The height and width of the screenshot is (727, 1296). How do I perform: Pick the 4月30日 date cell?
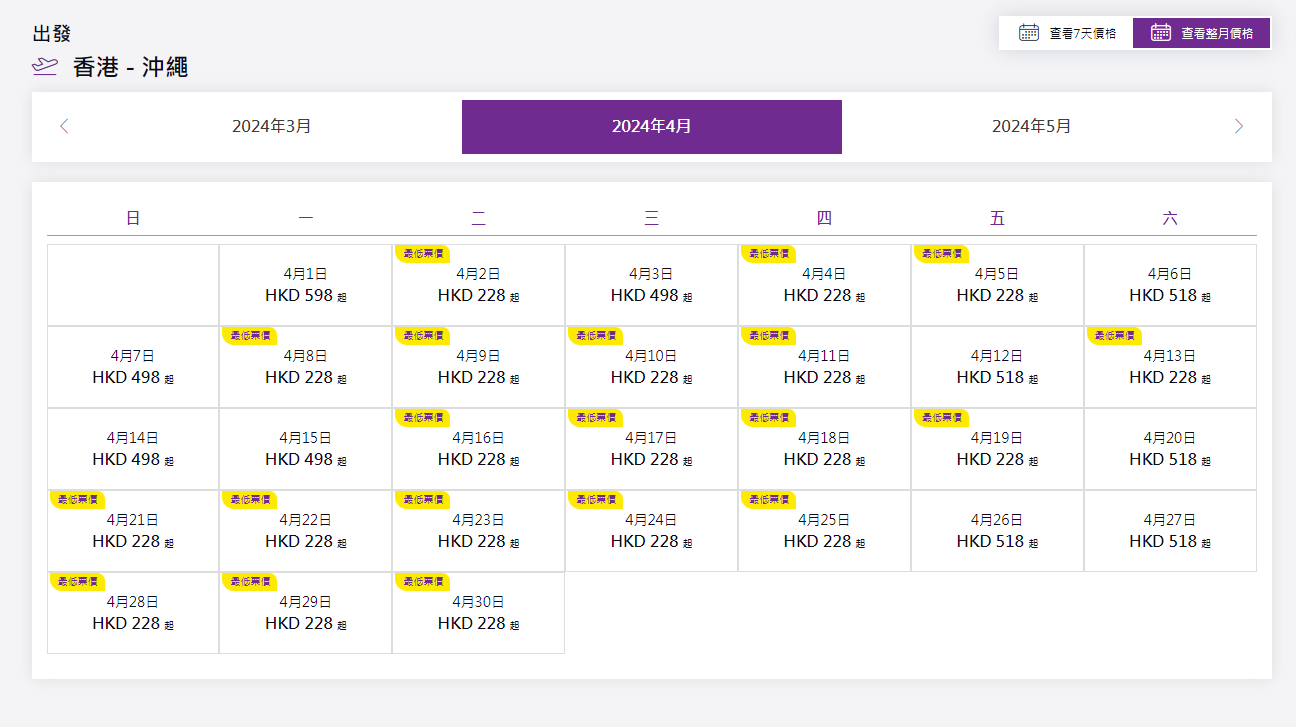[478, 614]
